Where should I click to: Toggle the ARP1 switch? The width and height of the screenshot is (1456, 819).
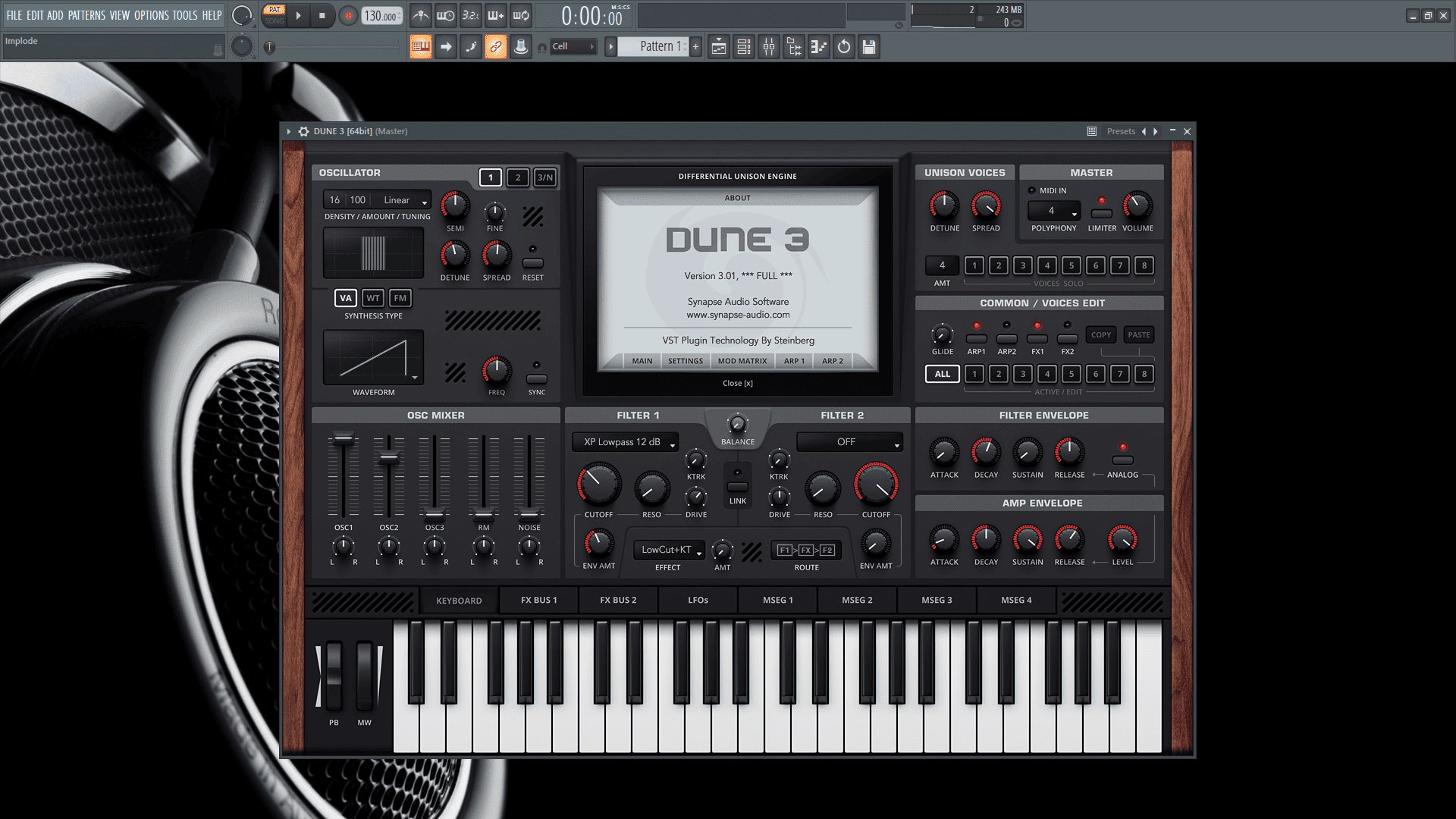pos(977,338)
